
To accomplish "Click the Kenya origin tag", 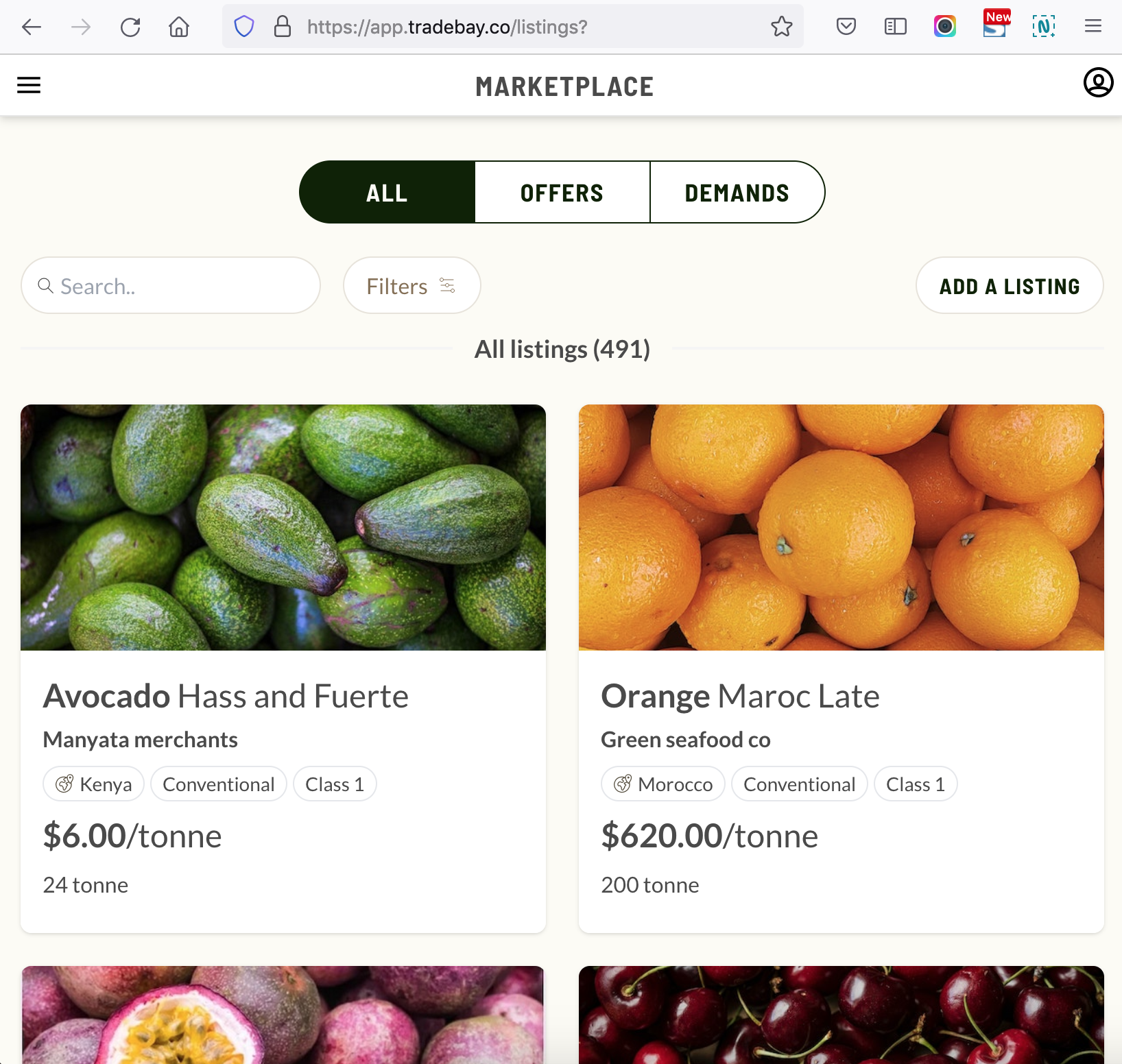I will point(93,784).
